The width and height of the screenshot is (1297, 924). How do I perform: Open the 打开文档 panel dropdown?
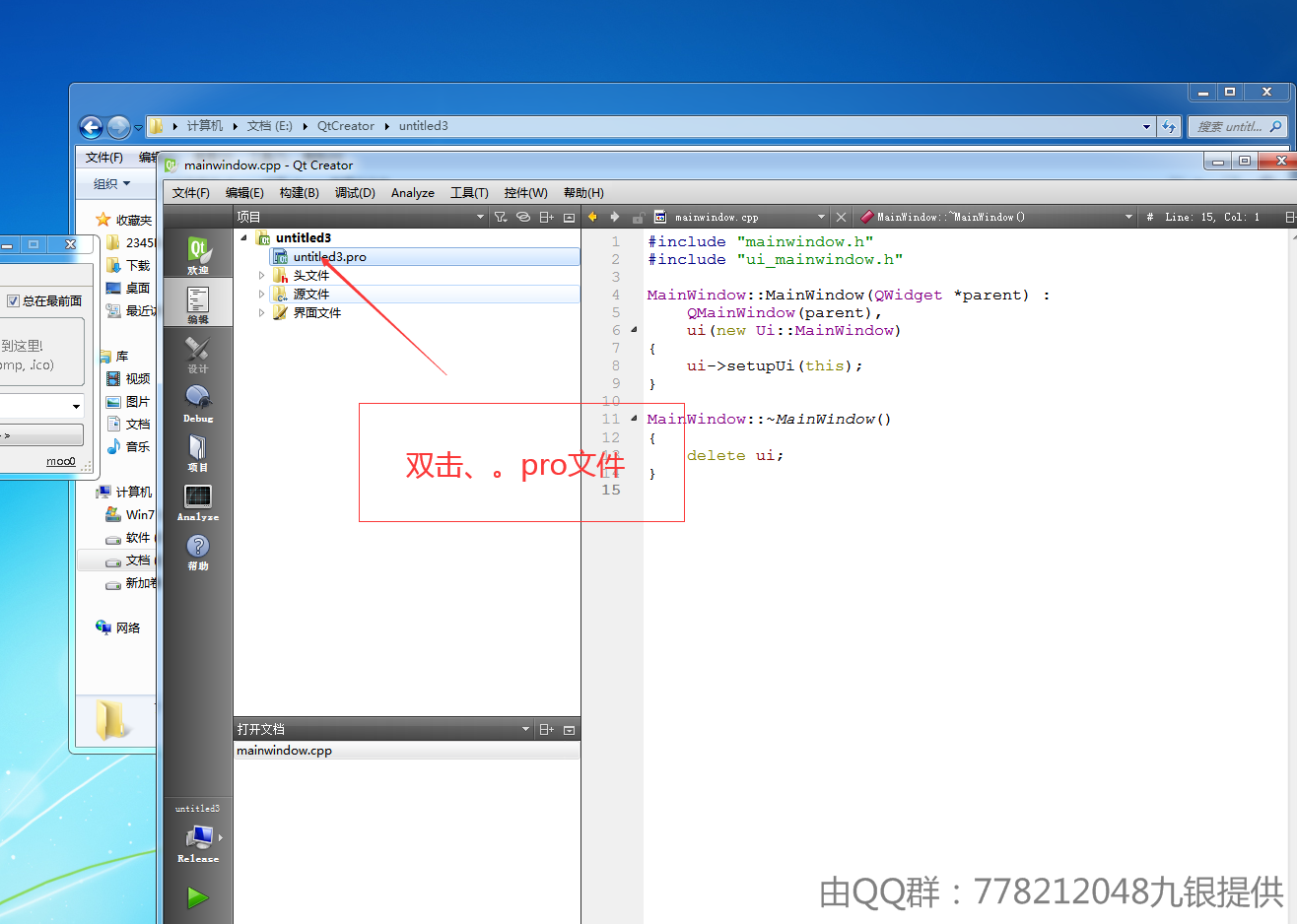pos(525,730)
